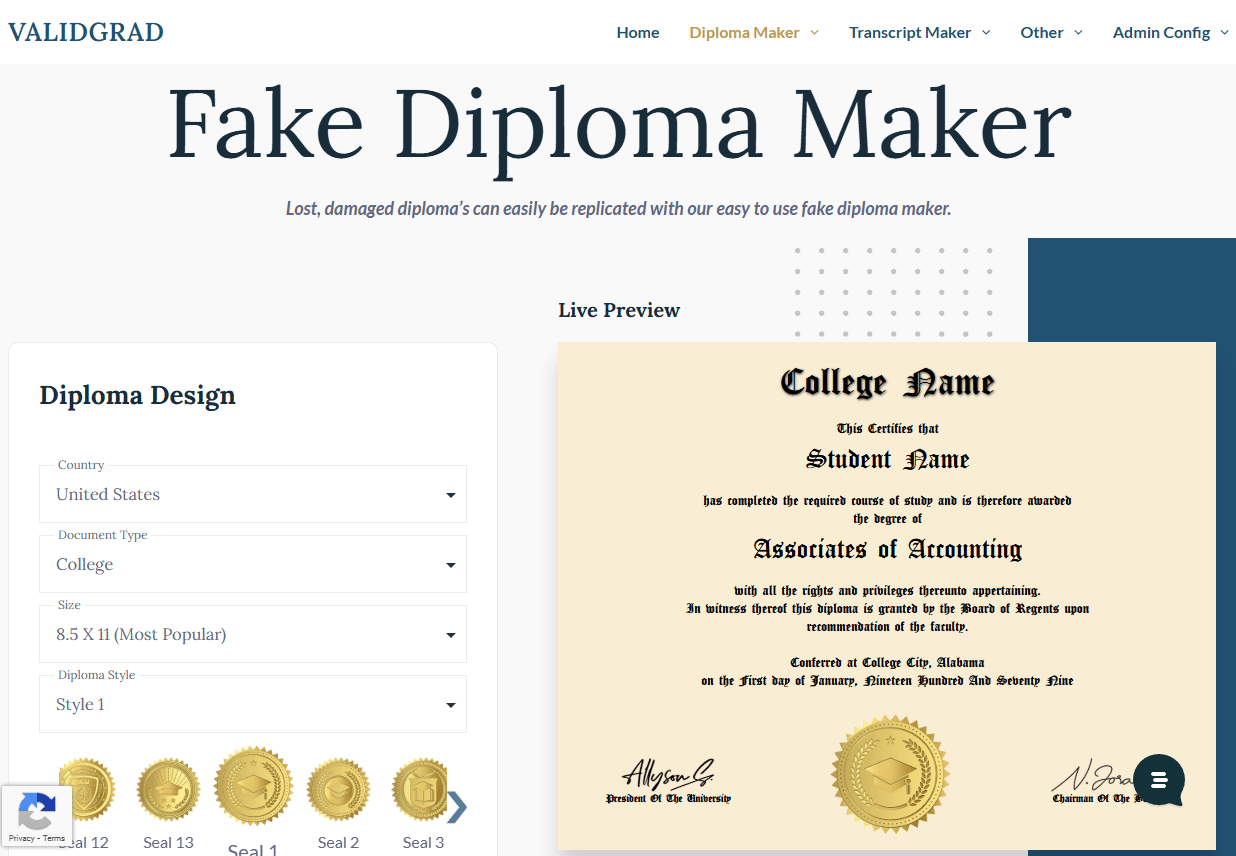
Task: Pick the Seal 2 design
Action: [338, 790]
